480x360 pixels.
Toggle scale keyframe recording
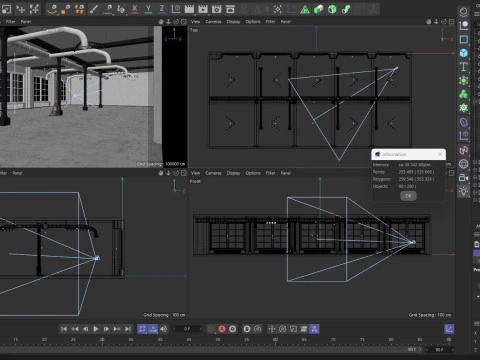click(x=293, y=329)
